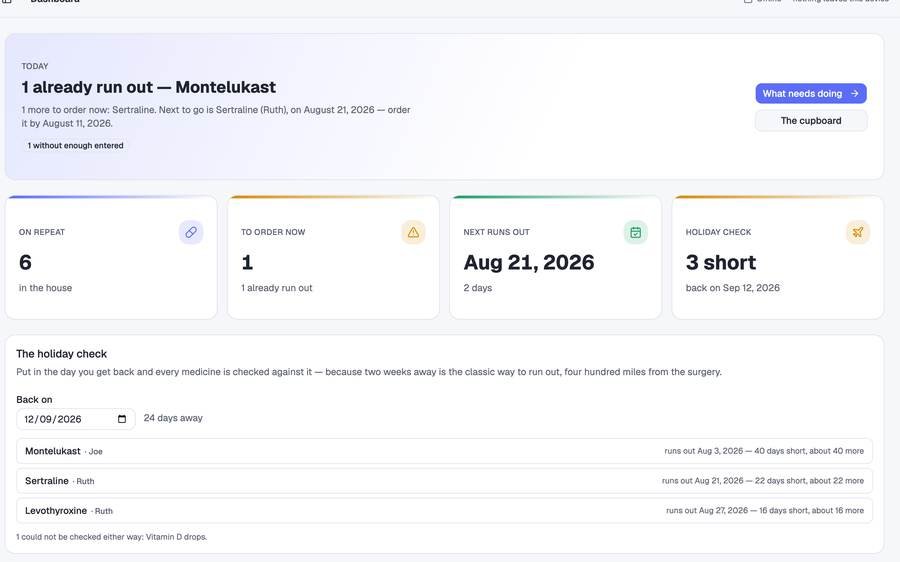Click 'back on Sep 12, 2026' caption
Image resolution: width=900 pixels, height=562 pixels.
pyautogui.click(x=732, y=288)
